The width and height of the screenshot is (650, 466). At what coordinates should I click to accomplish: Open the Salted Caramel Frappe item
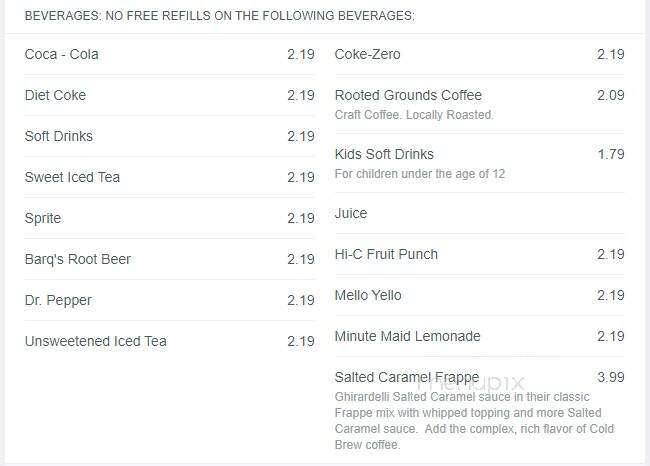point(479,410)
